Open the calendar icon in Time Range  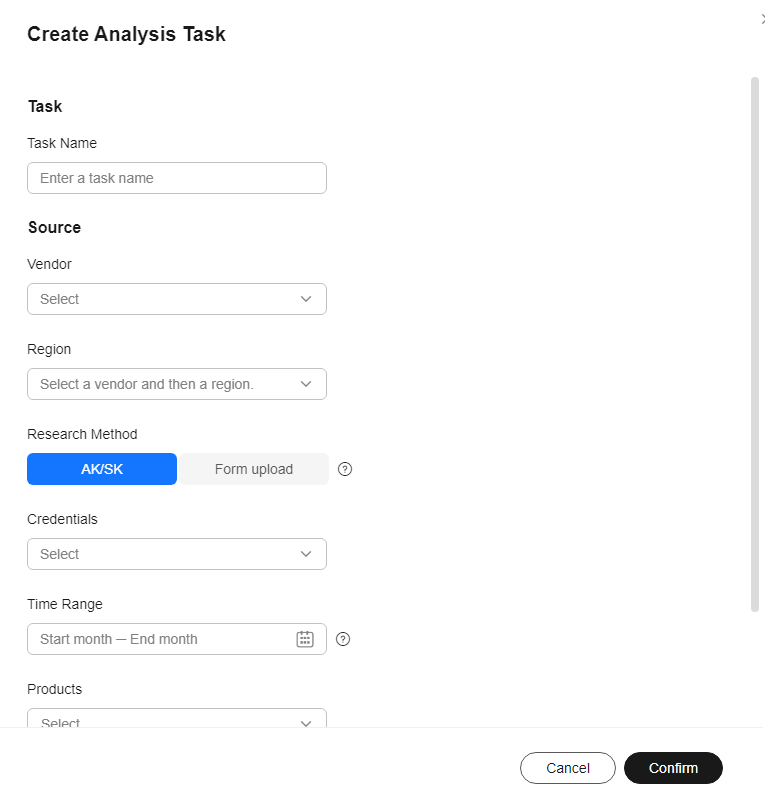305,639
